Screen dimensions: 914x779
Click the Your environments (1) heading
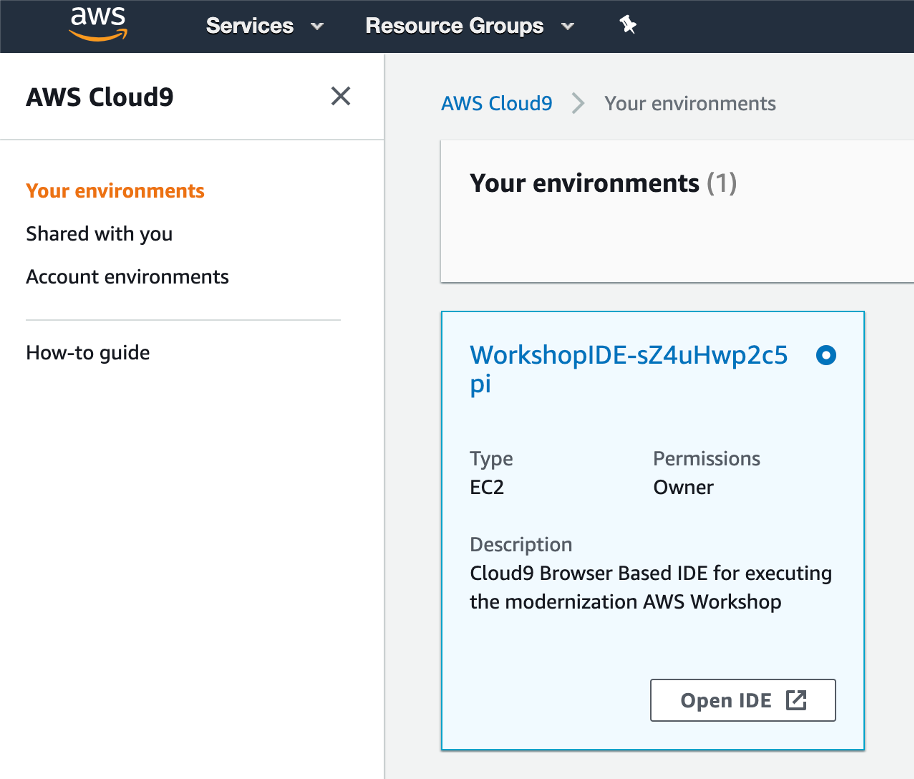click(x=603, y=183)
